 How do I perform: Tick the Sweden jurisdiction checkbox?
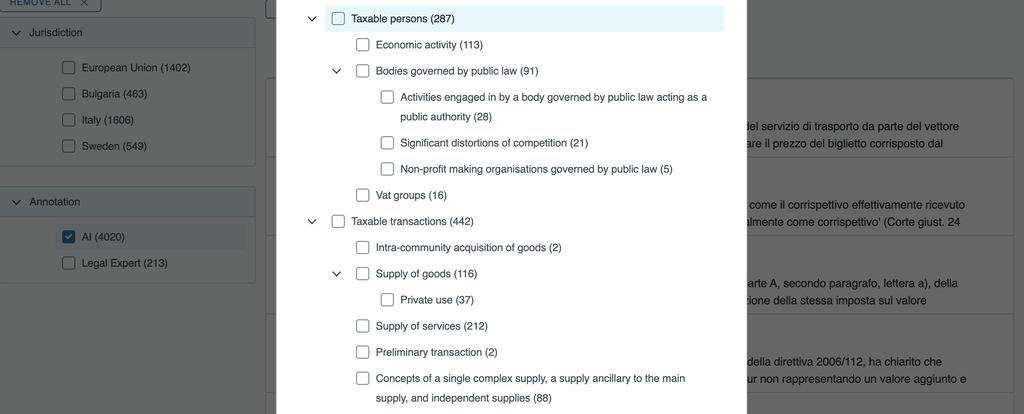(x=69, y=146)
